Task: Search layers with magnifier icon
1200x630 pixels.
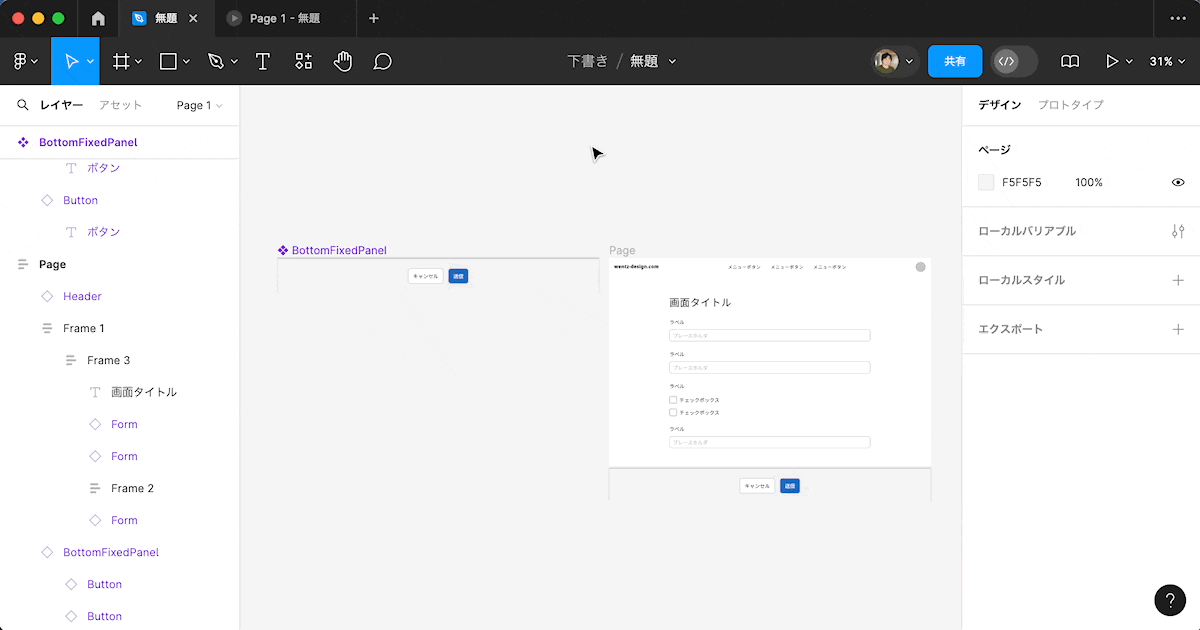Action: coord(22,105)
